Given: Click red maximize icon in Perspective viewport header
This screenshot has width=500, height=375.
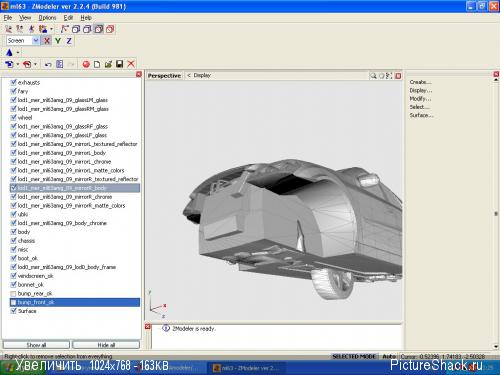Looking at the screenshot, I should 398,76.
